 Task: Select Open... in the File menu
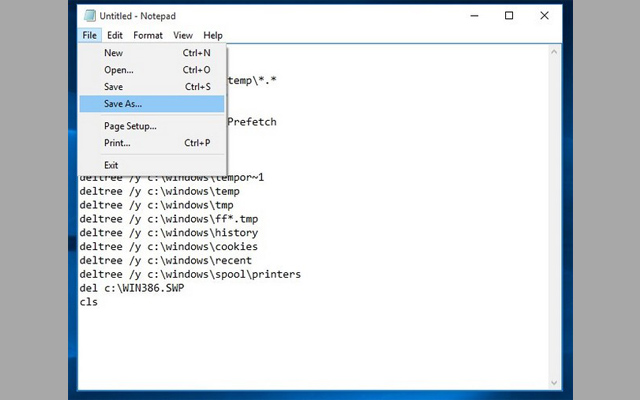click(x=119, y=70)
